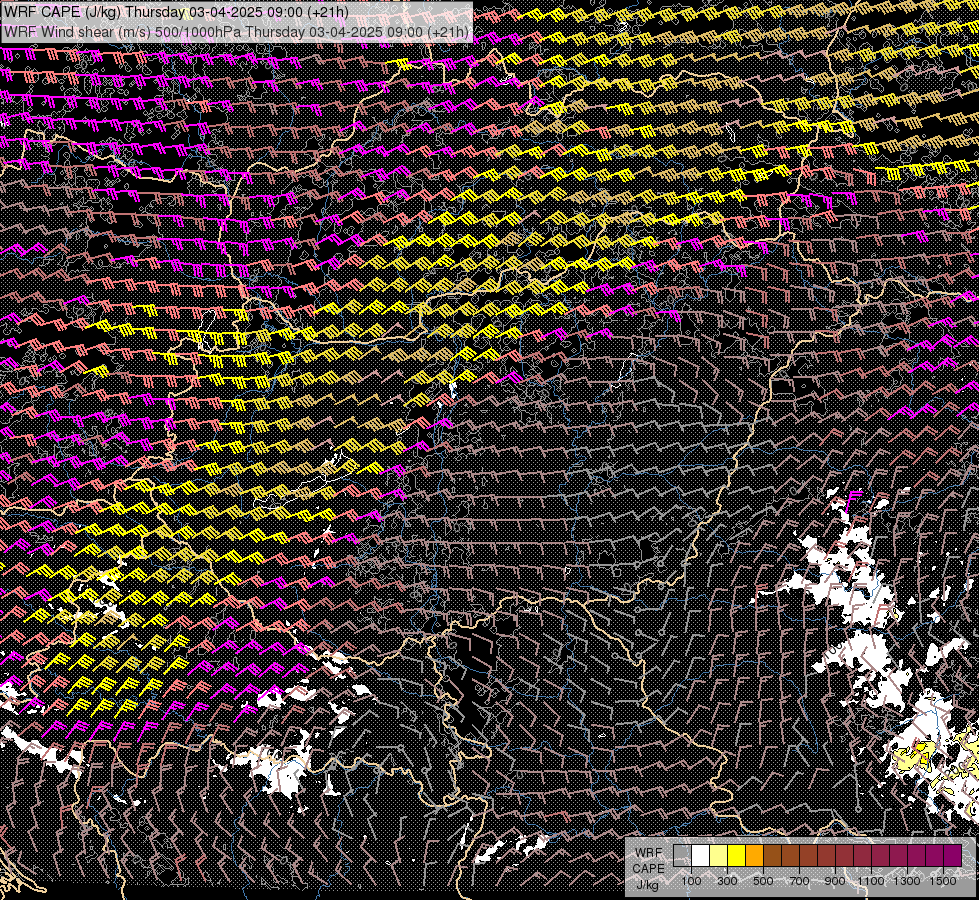Click the '300' legend value
The height and width of the screenshot is (900, 979).
(x=727, y=881)
